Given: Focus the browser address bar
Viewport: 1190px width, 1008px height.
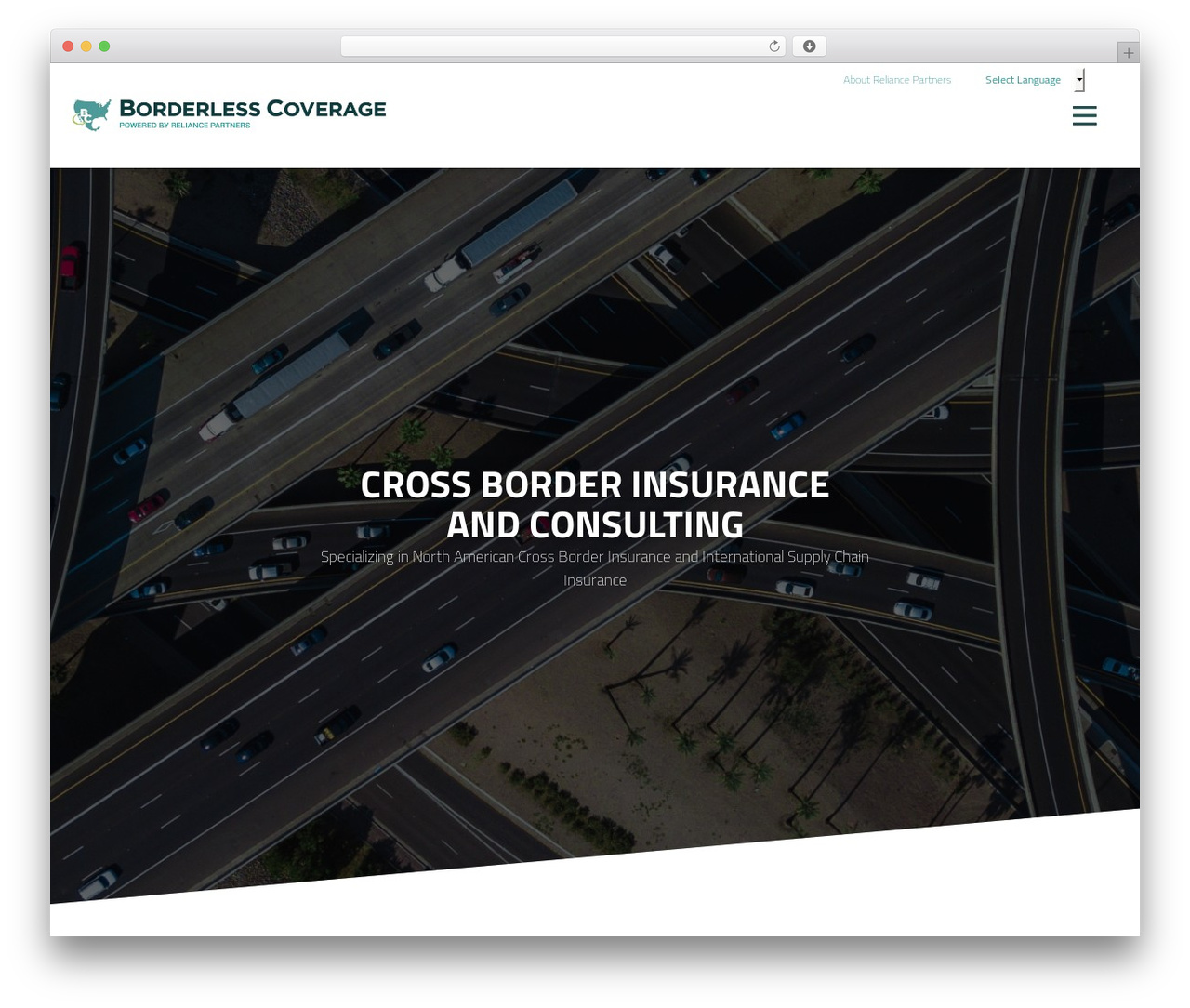Looking at the screenshot, I should [x=562, y=46].
